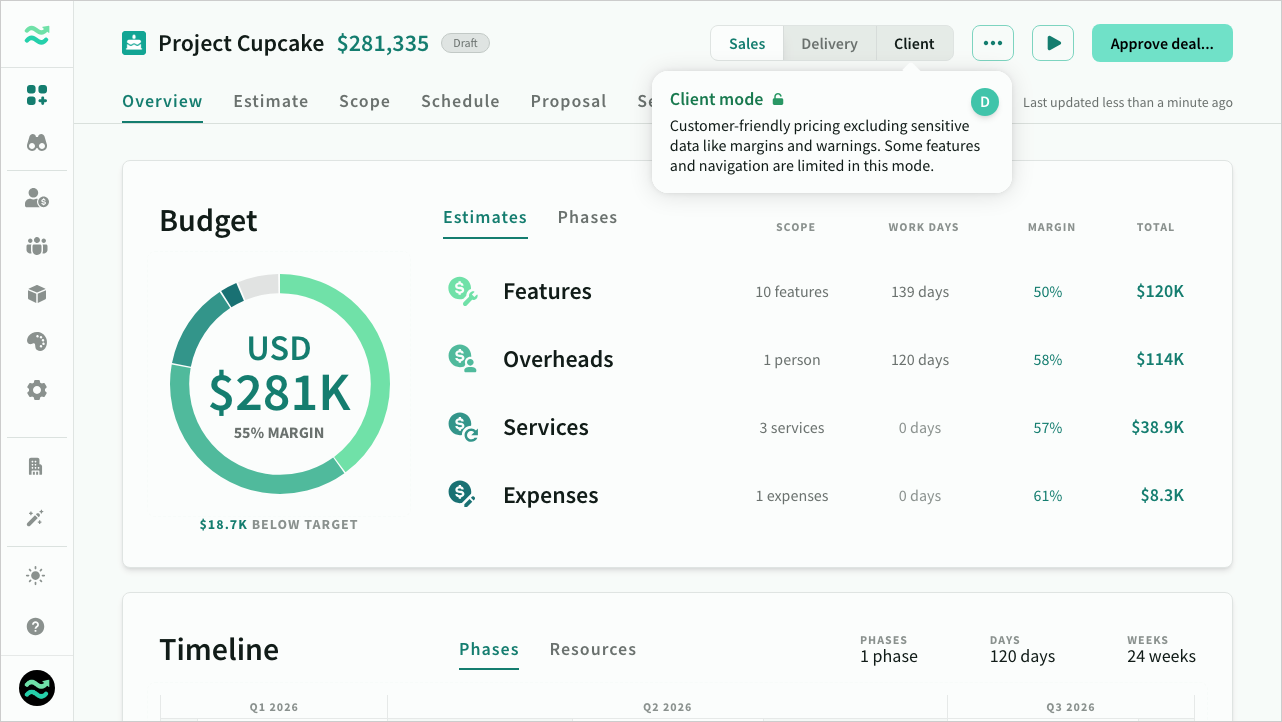This screenshot has height=722, width=1282.
Task: Open the company building icon
Action: point(36,465)
